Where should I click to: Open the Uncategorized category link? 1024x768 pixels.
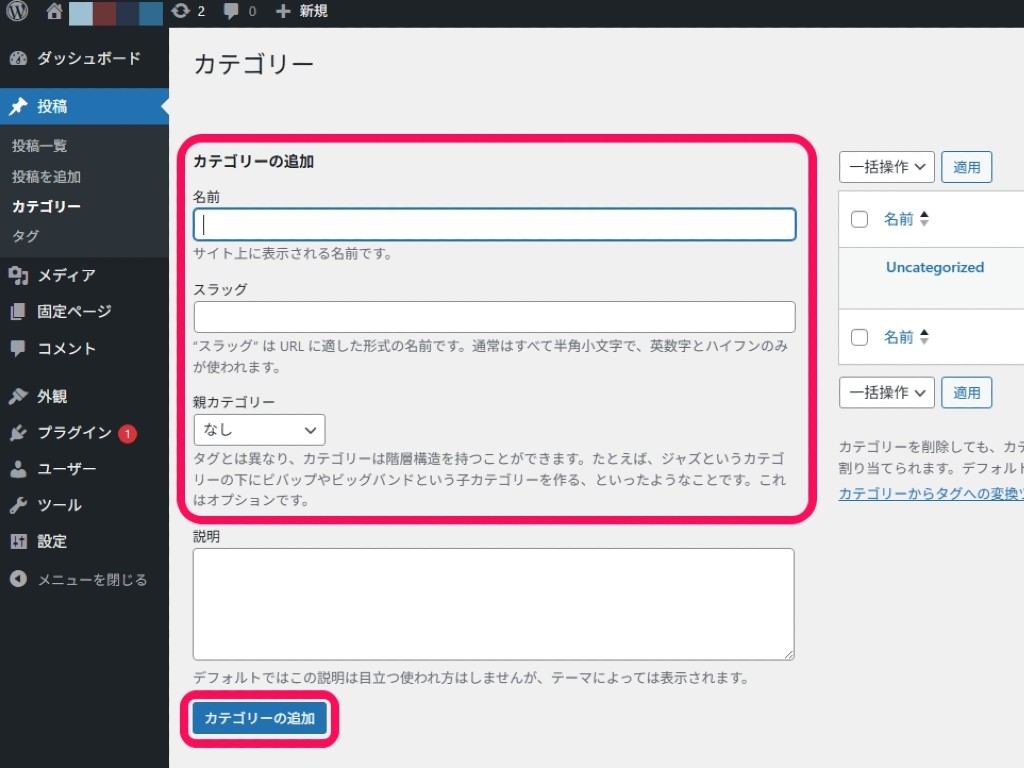click(935, 267)
